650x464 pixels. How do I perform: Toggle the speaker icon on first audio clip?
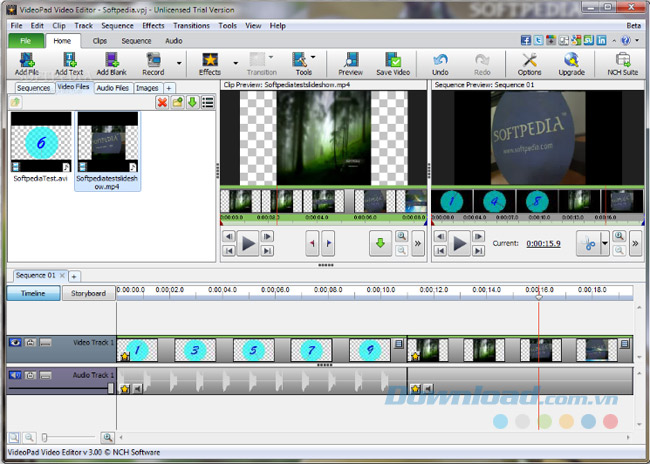point(138,389)
